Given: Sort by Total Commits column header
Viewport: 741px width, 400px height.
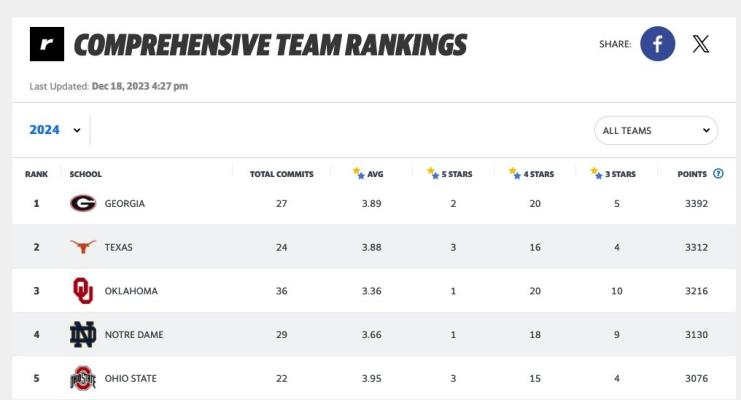Looking at the screenshot, I should 282,174.
